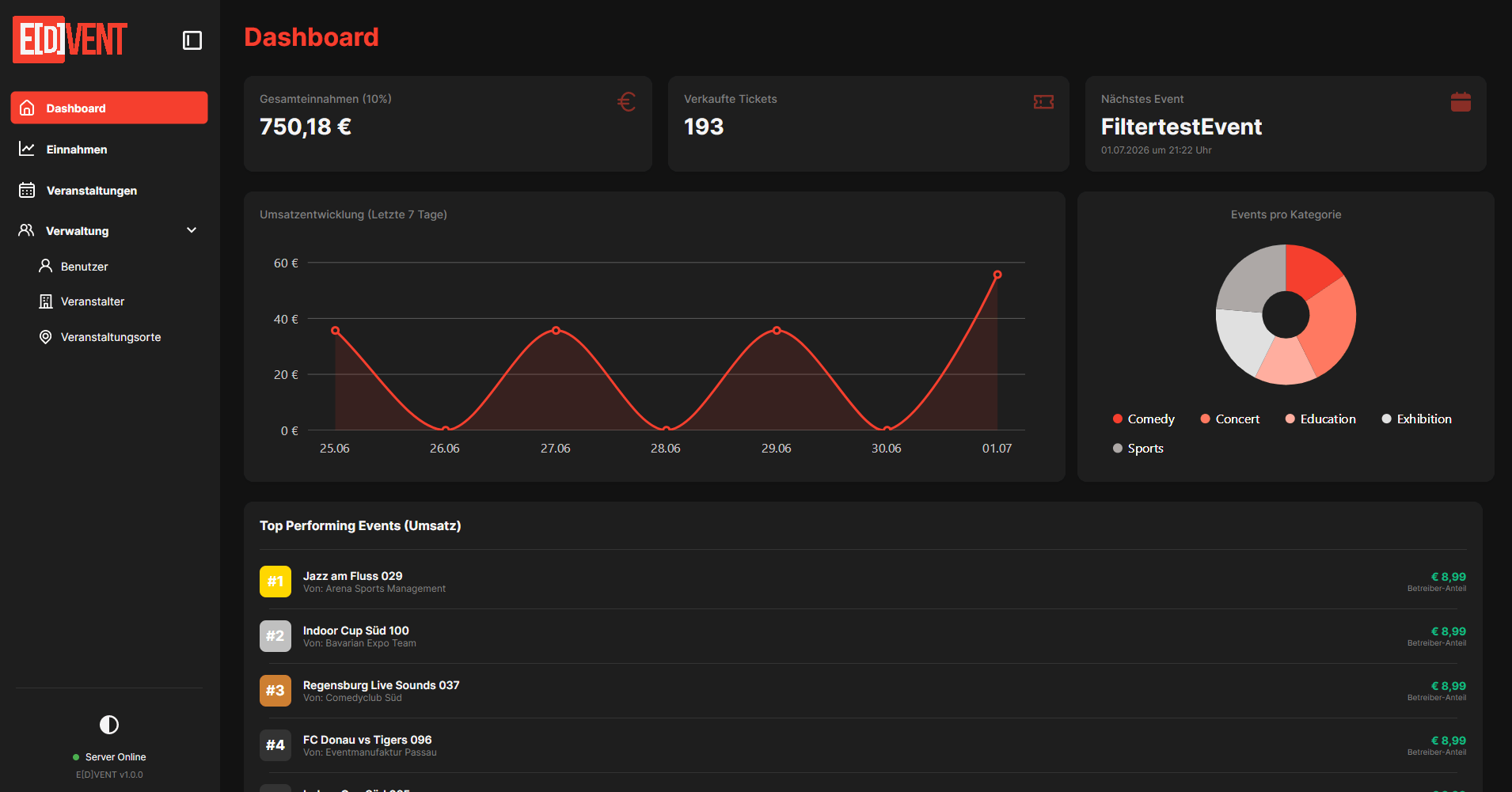This screenshot has width=1512, height=792.
Task: Click the Benutzer person icon
Action: coord(46,266)
